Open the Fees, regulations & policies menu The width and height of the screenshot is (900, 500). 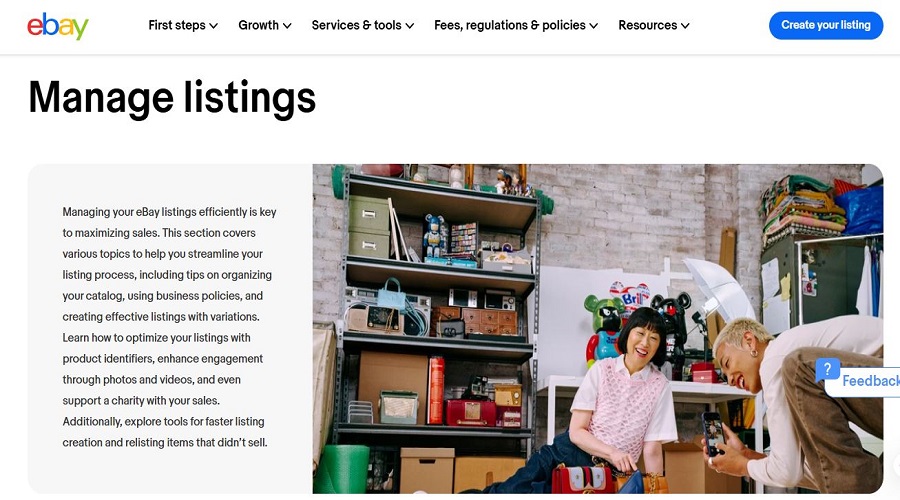coord(516,25)
